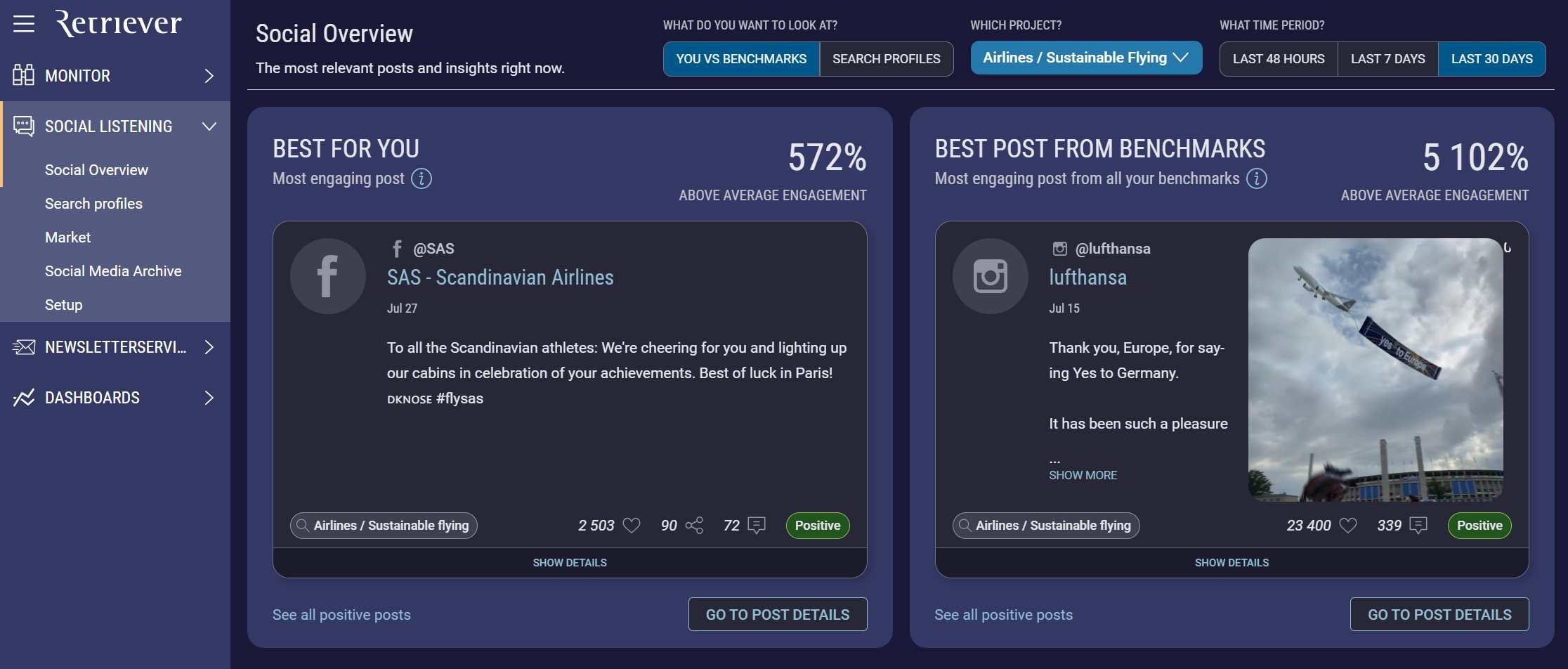Select YOU VS BENCHMARKS view

(741, 59)
